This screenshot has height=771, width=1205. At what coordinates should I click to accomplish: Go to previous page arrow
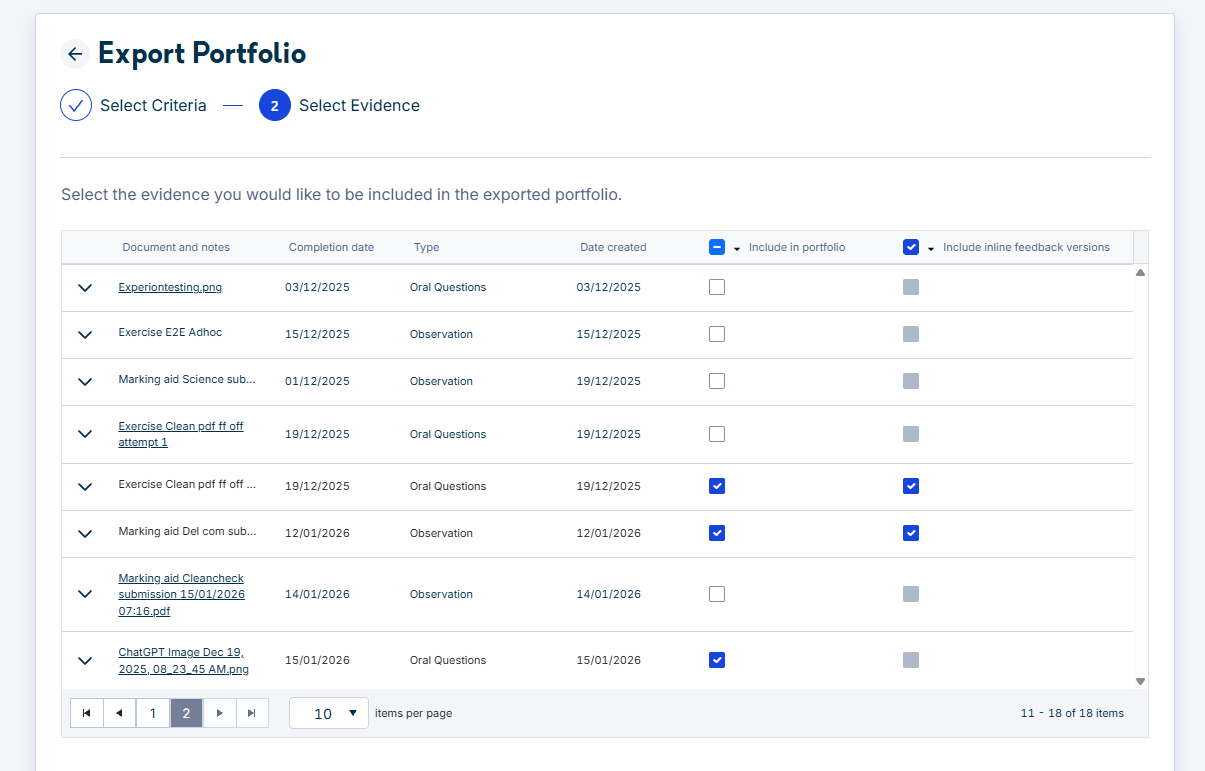click(x=120, y=713)
